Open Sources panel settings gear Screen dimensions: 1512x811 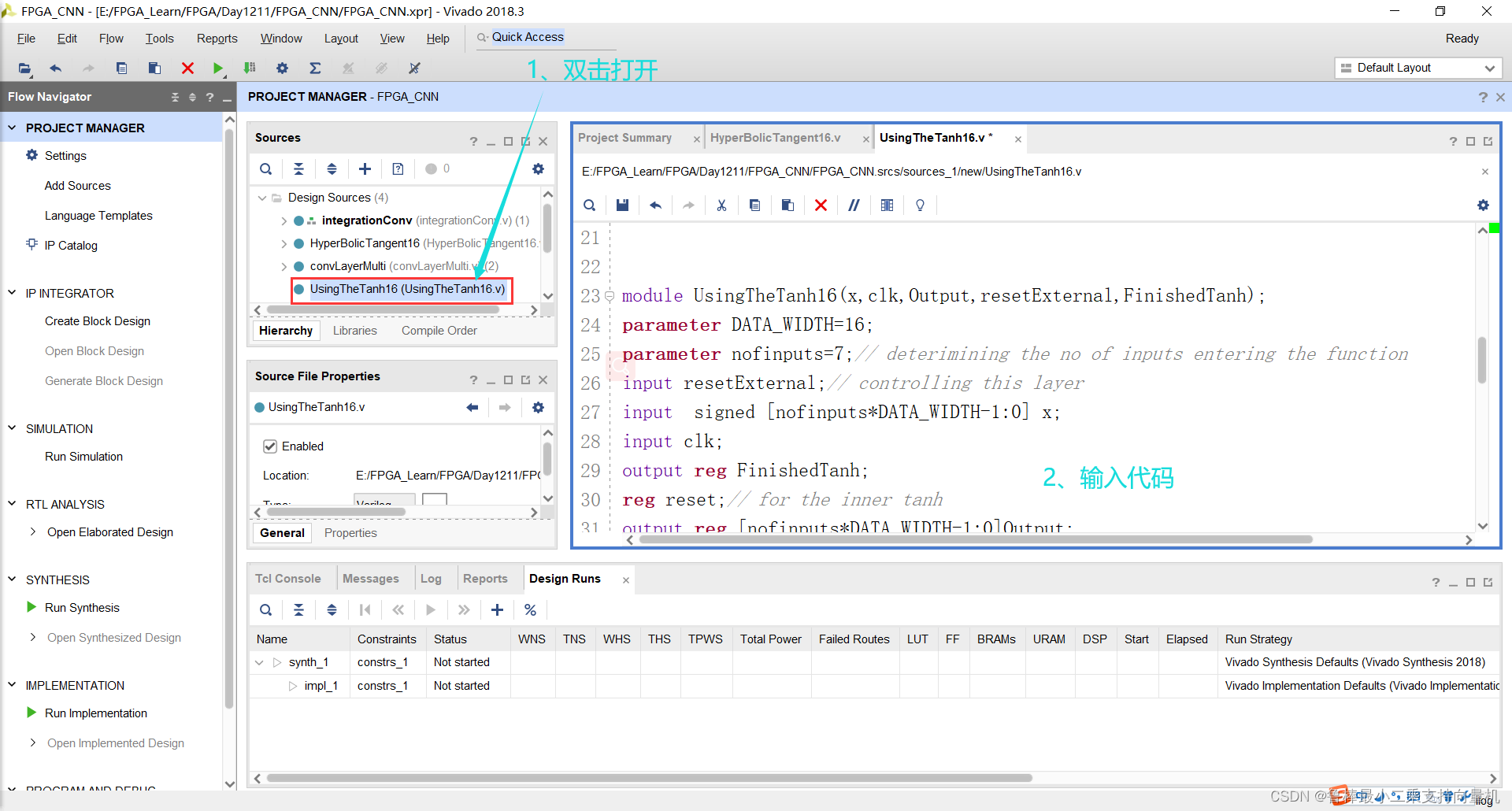pyautogui.click(x=538, y=168)
